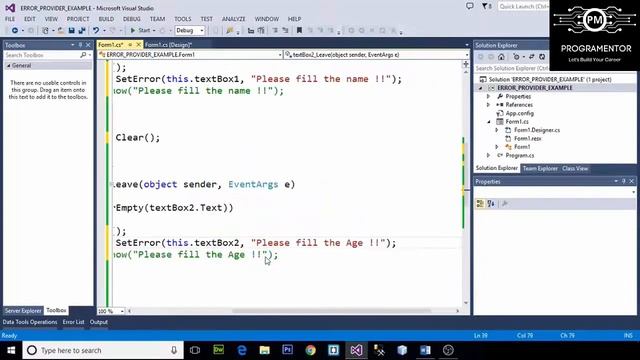Click the Windows Start button
Image resolution: width=640 pixels, height=360 pixels.
[x=11, y=350]
